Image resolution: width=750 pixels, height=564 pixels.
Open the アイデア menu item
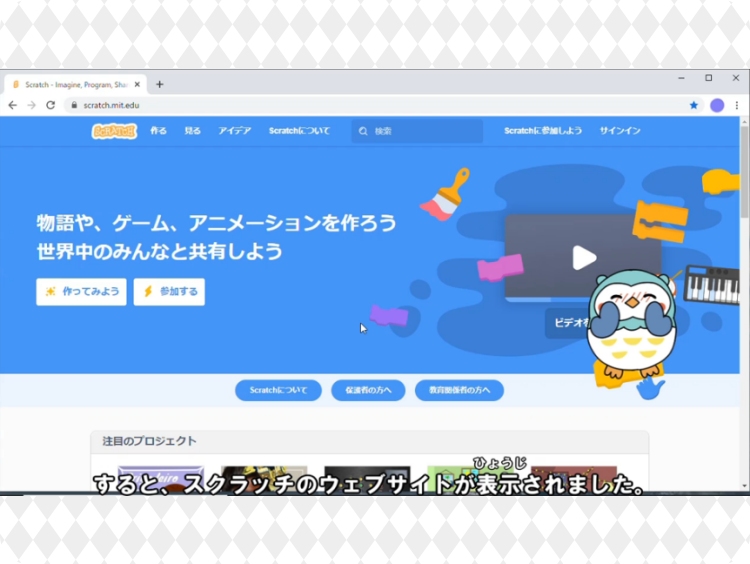[234, 131]
